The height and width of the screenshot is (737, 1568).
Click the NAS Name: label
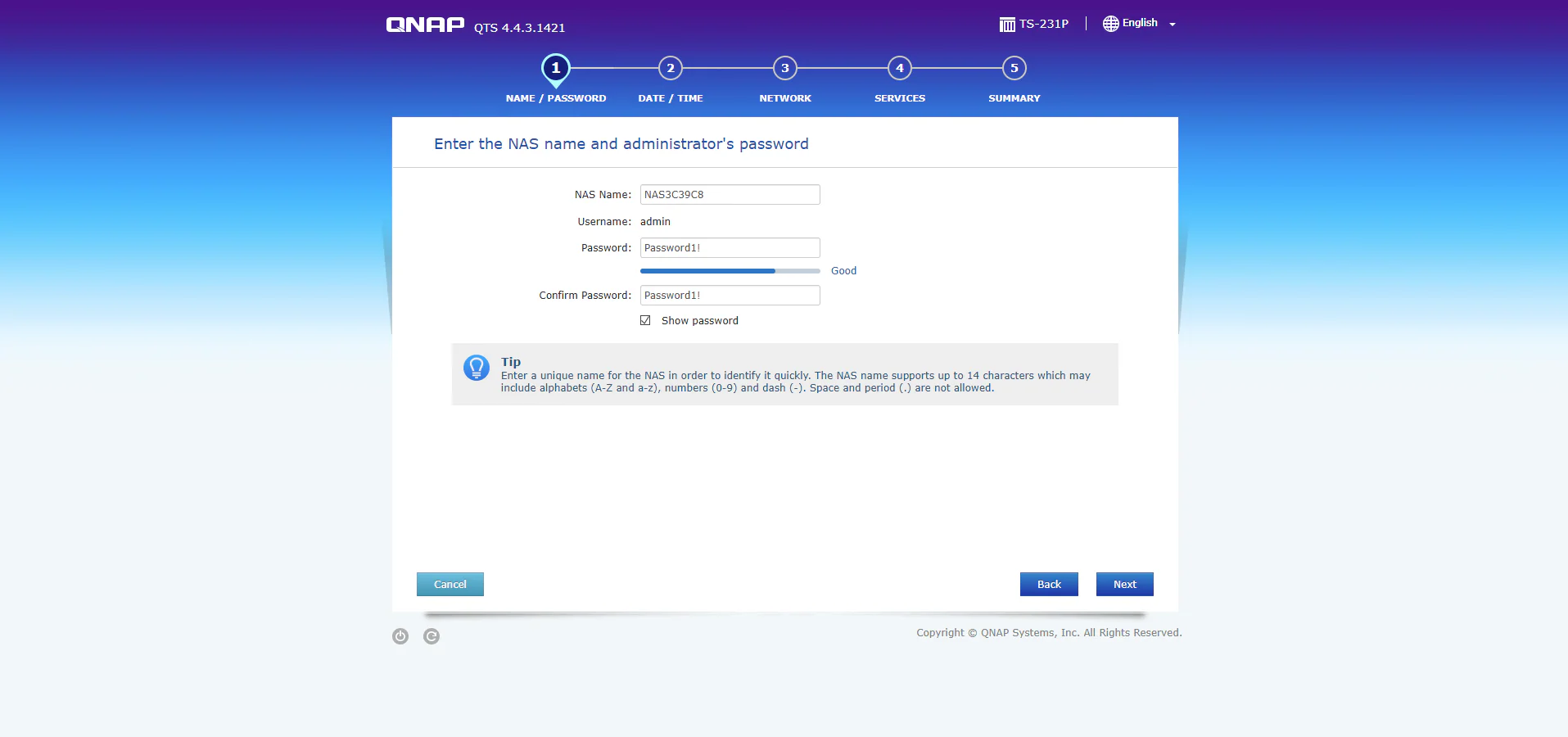pos(603,195)
